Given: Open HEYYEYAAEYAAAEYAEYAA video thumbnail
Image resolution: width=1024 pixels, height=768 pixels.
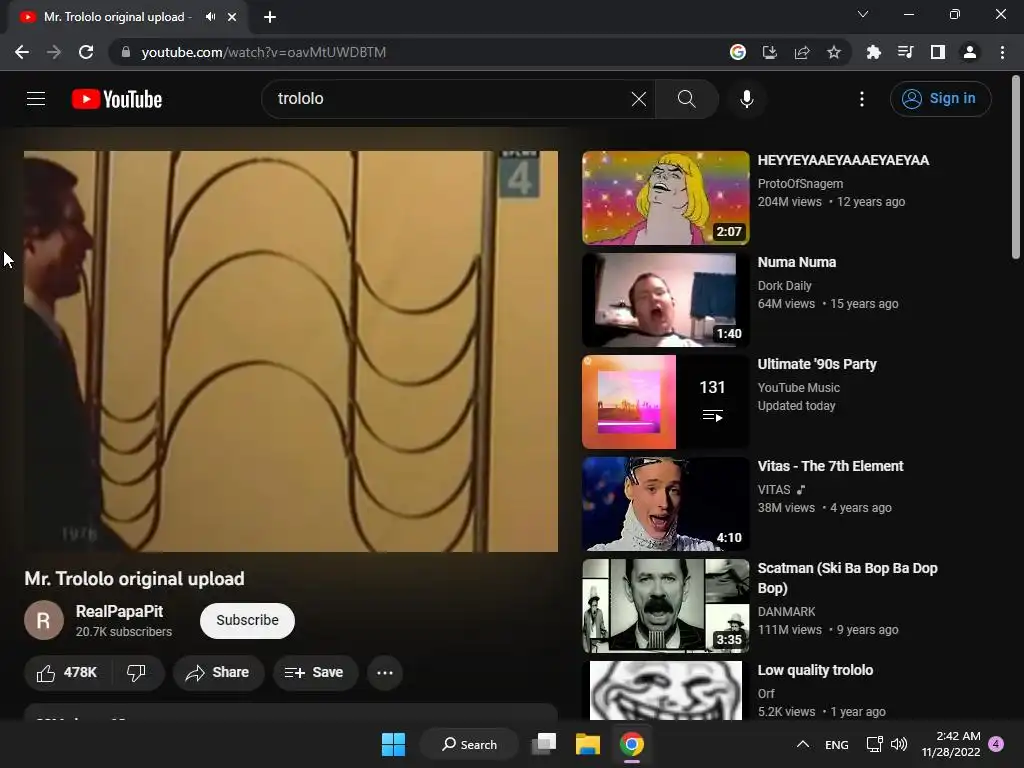Looking at the screenshot, I should [x=665, y=198].
